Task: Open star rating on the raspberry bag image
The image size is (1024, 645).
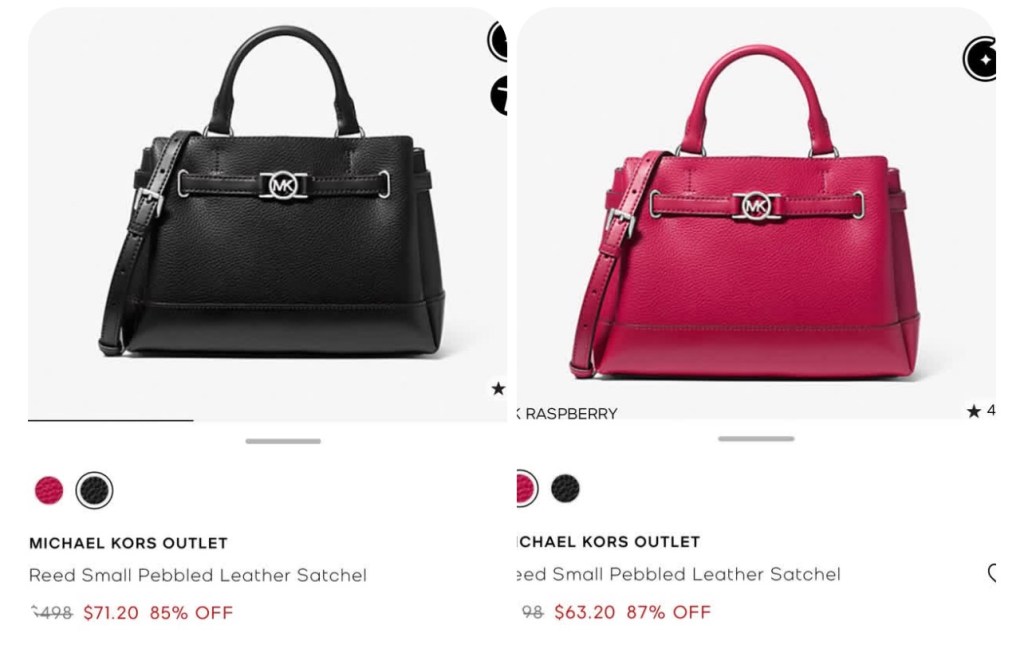Action: coord(981,411)
